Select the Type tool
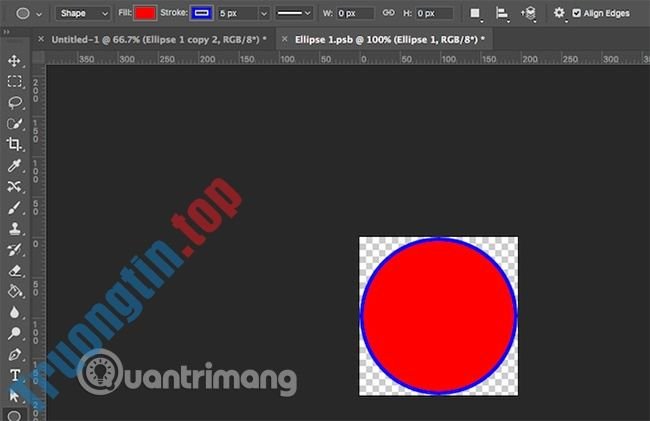This screenshot has height=421, width=650. click(15, 375)
